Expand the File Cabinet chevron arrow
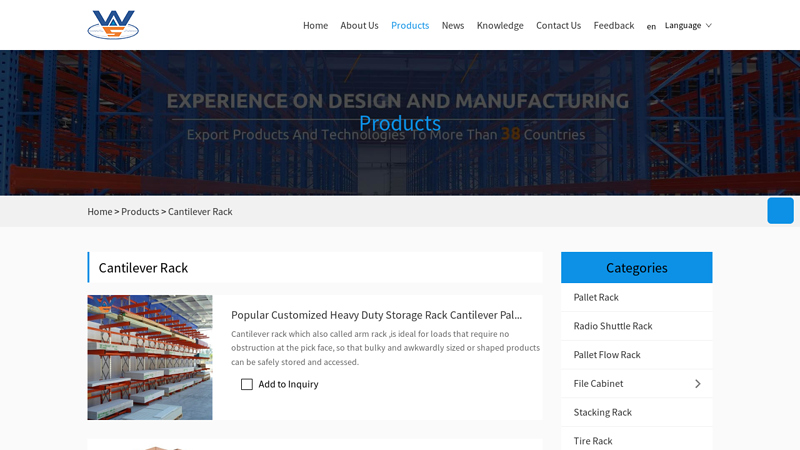The height and width of the screenshot is (450, 800). 697,384
